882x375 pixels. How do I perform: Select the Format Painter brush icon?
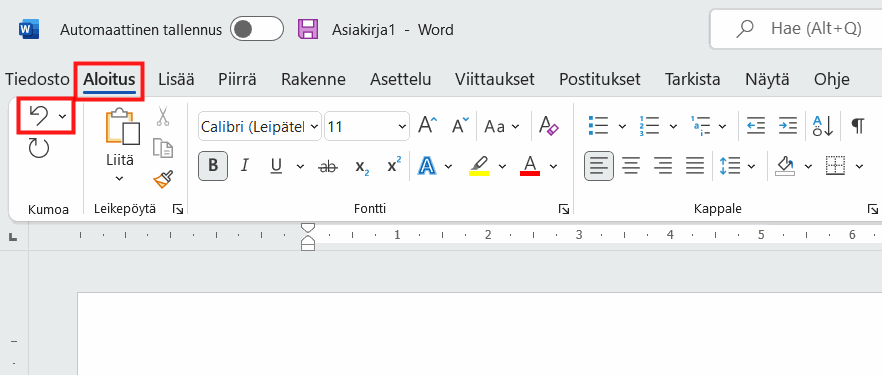(x=163, y=179)
